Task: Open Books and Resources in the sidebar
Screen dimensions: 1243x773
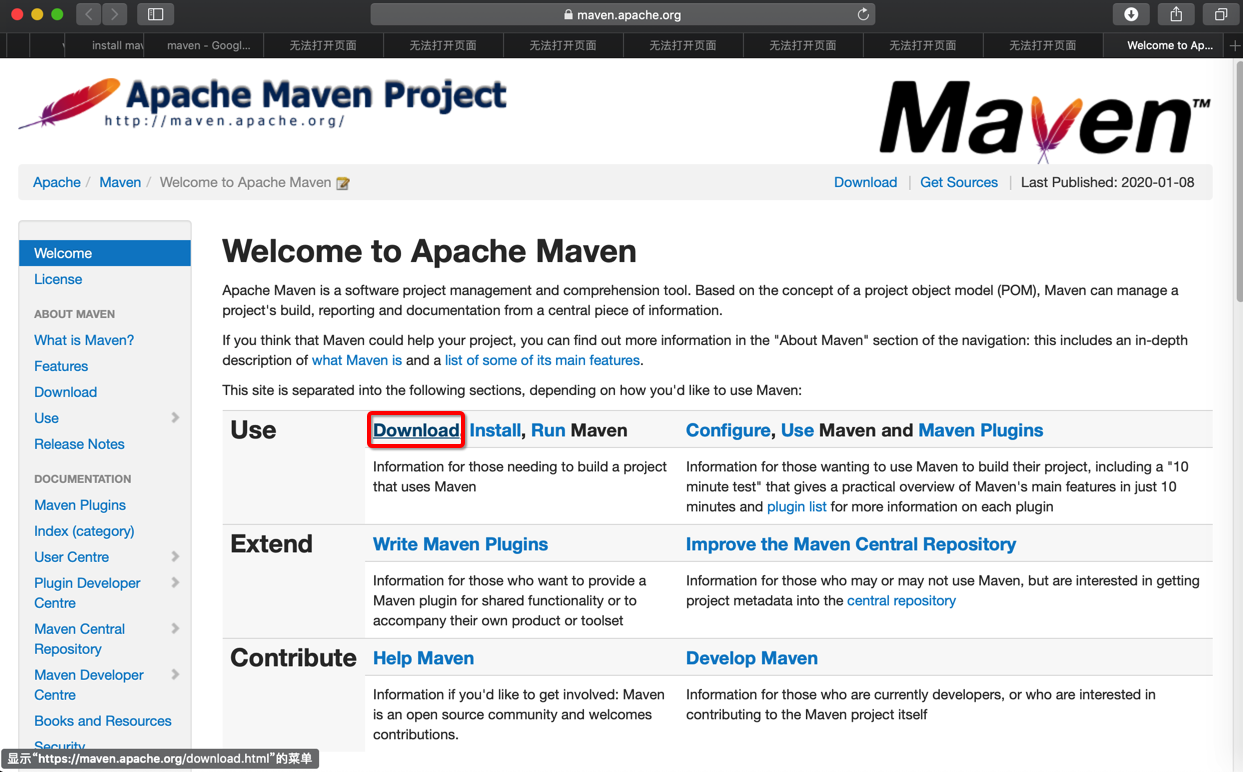Action: [x=102, y=721]
